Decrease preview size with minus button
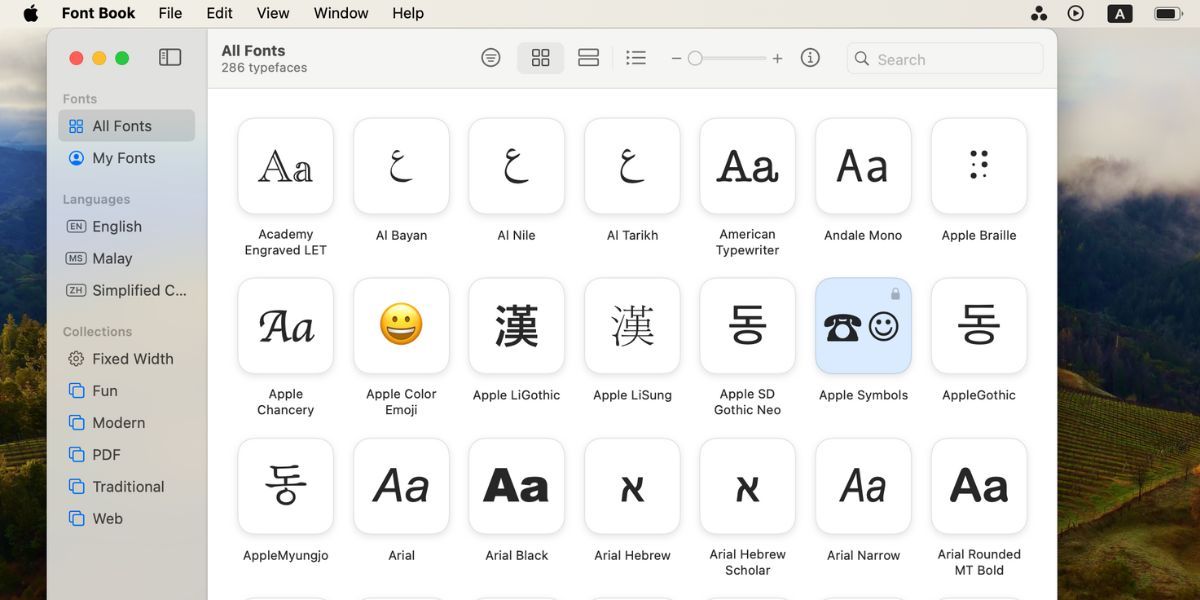Image resolution: width=1200 pixels, height=600 pixels. pos(676,58)
